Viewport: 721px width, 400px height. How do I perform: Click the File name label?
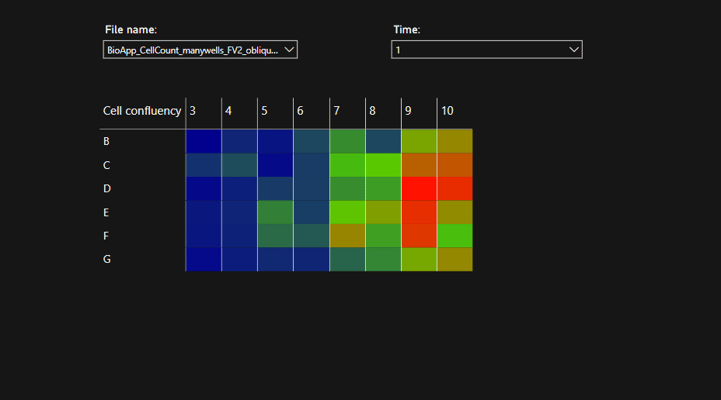coord(131,30)
